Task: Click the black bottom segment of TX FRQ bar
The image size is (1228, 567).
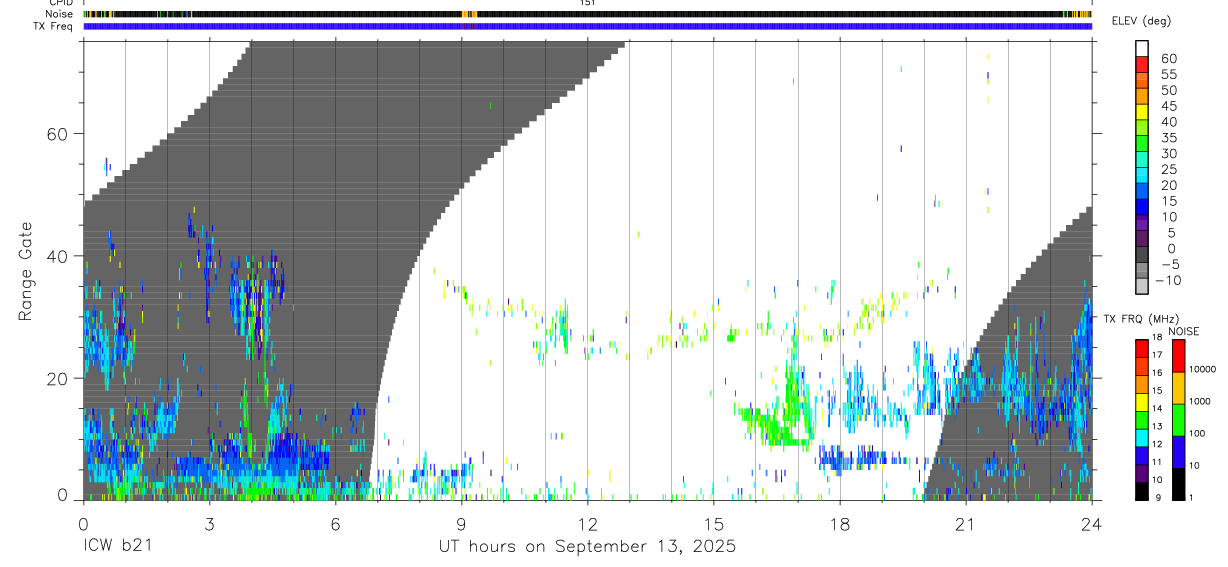Action: coord(1142,492)
